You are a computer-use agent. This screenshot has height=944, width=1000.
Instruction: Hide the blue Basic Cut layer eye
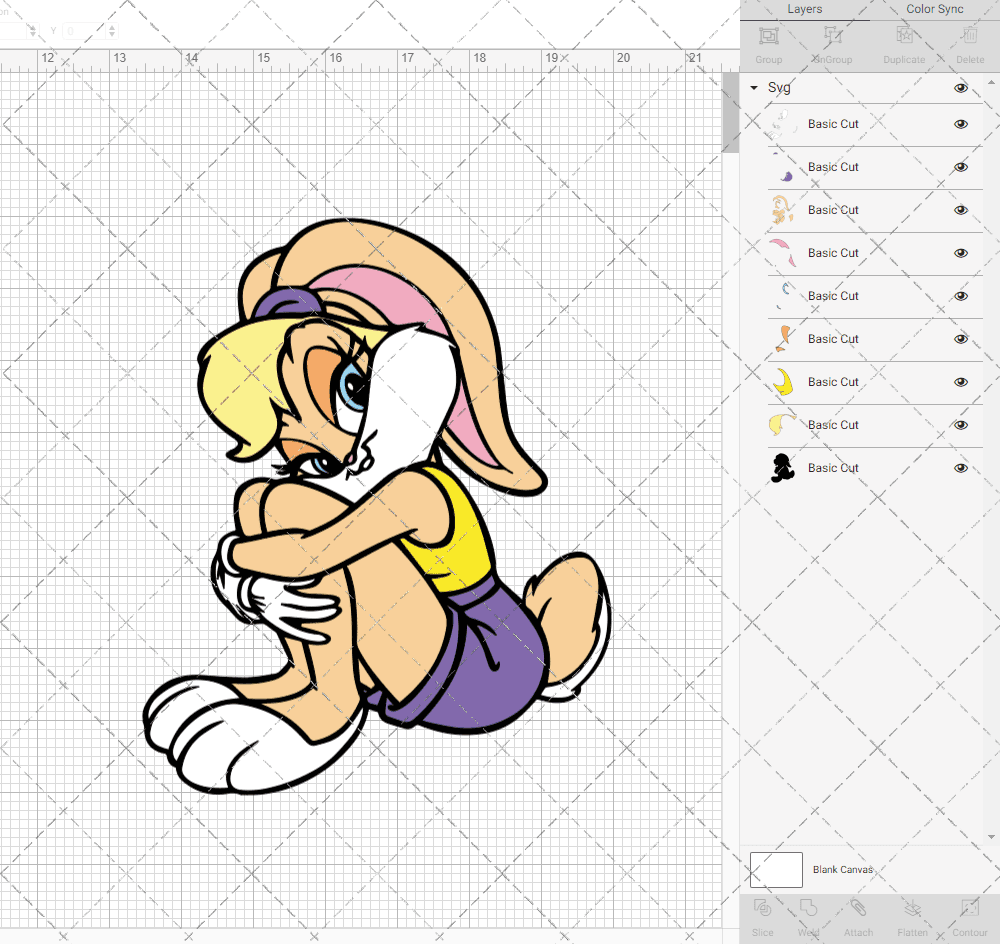coord(961,296)
